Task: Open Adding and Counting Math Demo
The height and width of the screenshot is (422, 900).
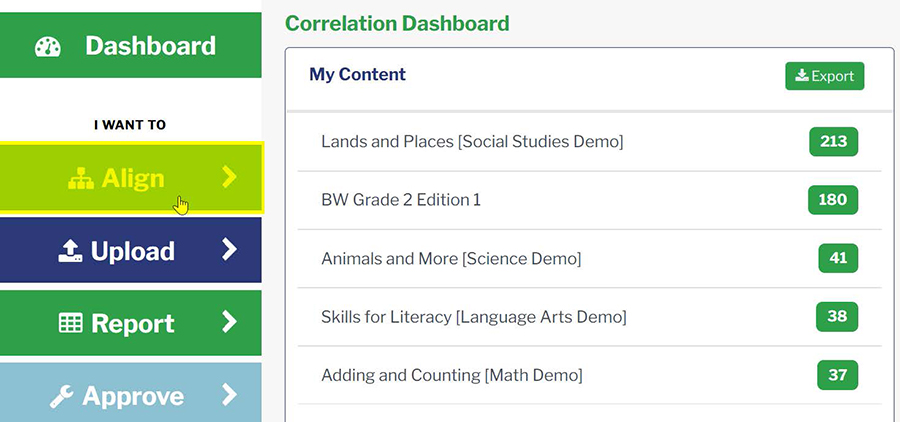Action: pyautogui.click(x=452, y=376)
